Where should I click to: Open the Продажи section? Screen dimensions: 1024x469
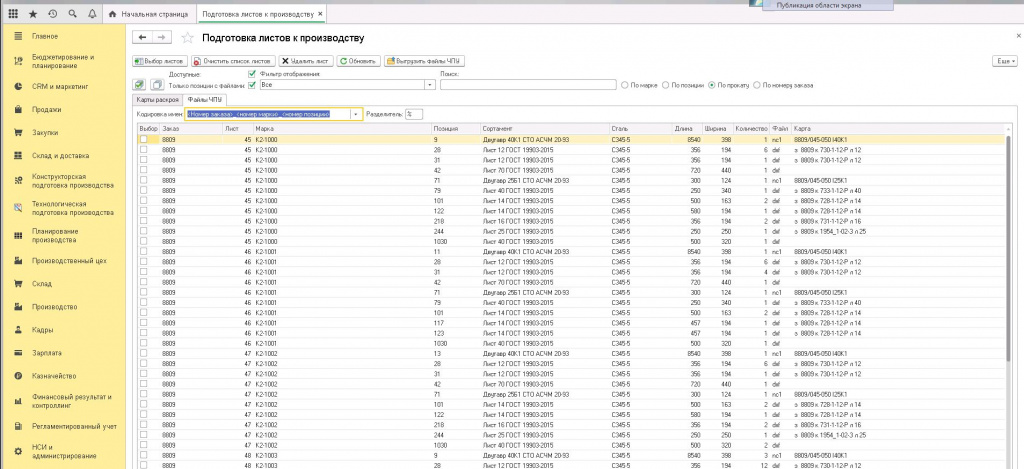[x=46, y=110]
